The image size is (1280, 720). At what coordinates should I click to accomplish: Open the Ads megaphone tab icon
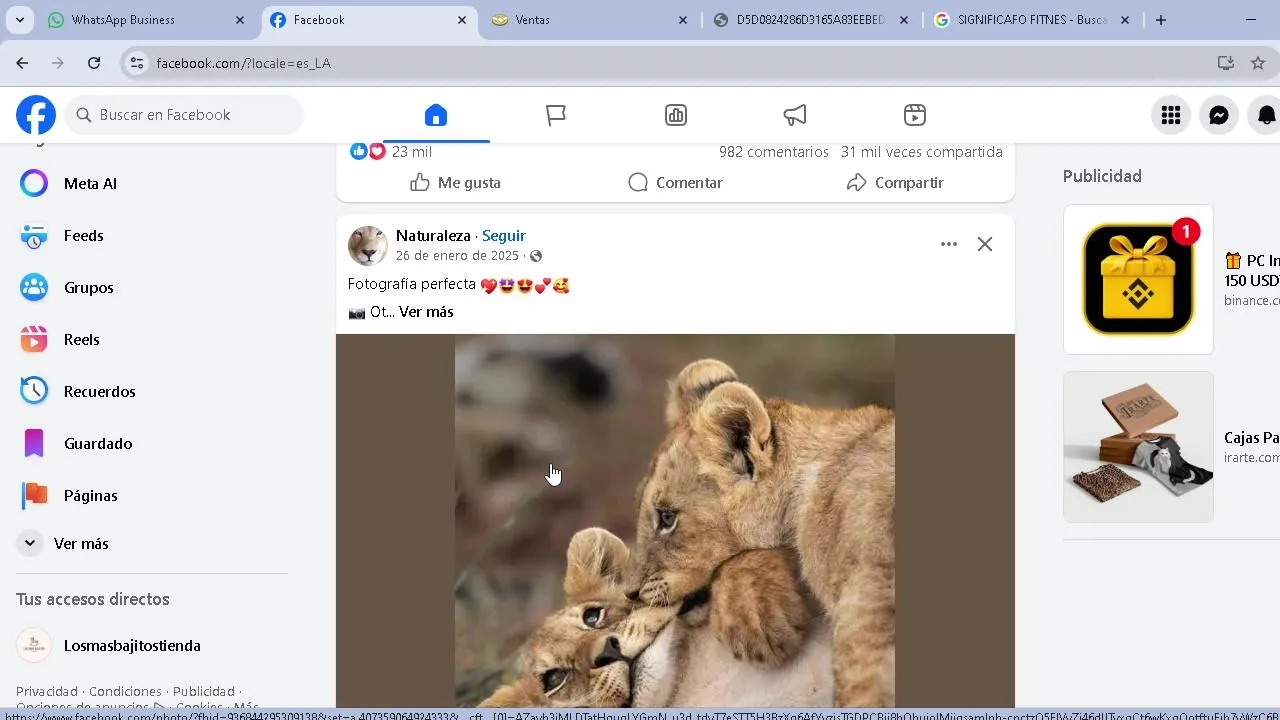pos(795,115)
